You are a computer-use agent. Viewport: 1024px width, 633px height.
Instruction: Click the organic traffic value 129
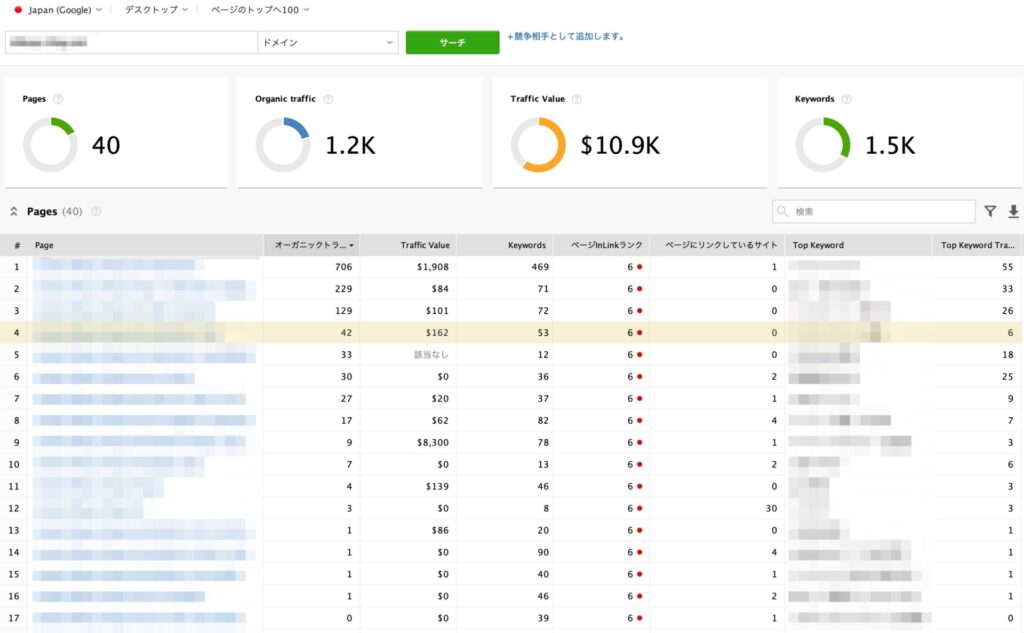point(344,311)
